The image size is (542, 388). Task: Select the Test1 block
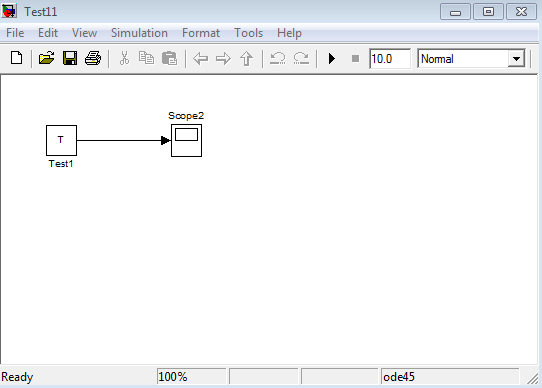pos(62,140)
